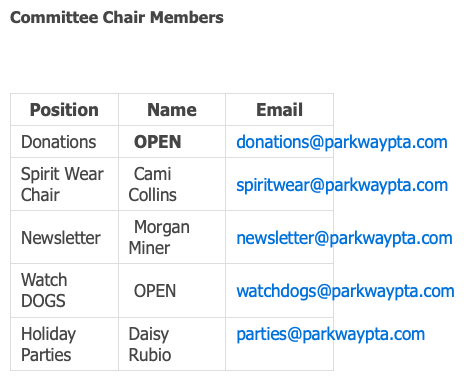Image resolution: width=464 pixels, height=378 pixels.
Task: Select the OPEN name cell for Watch DOGS
Action: pyautogui.click(x=172, y=291)
